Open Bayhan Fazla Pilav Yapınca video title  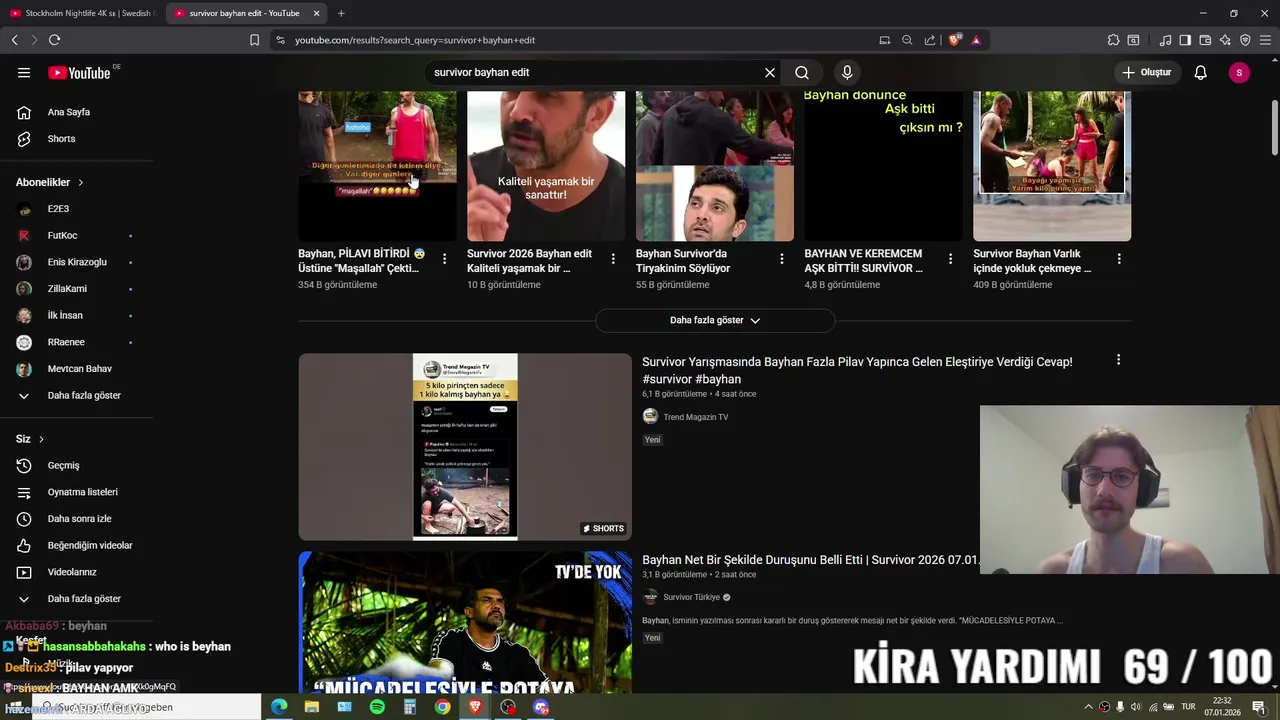[x=857, y=370]
